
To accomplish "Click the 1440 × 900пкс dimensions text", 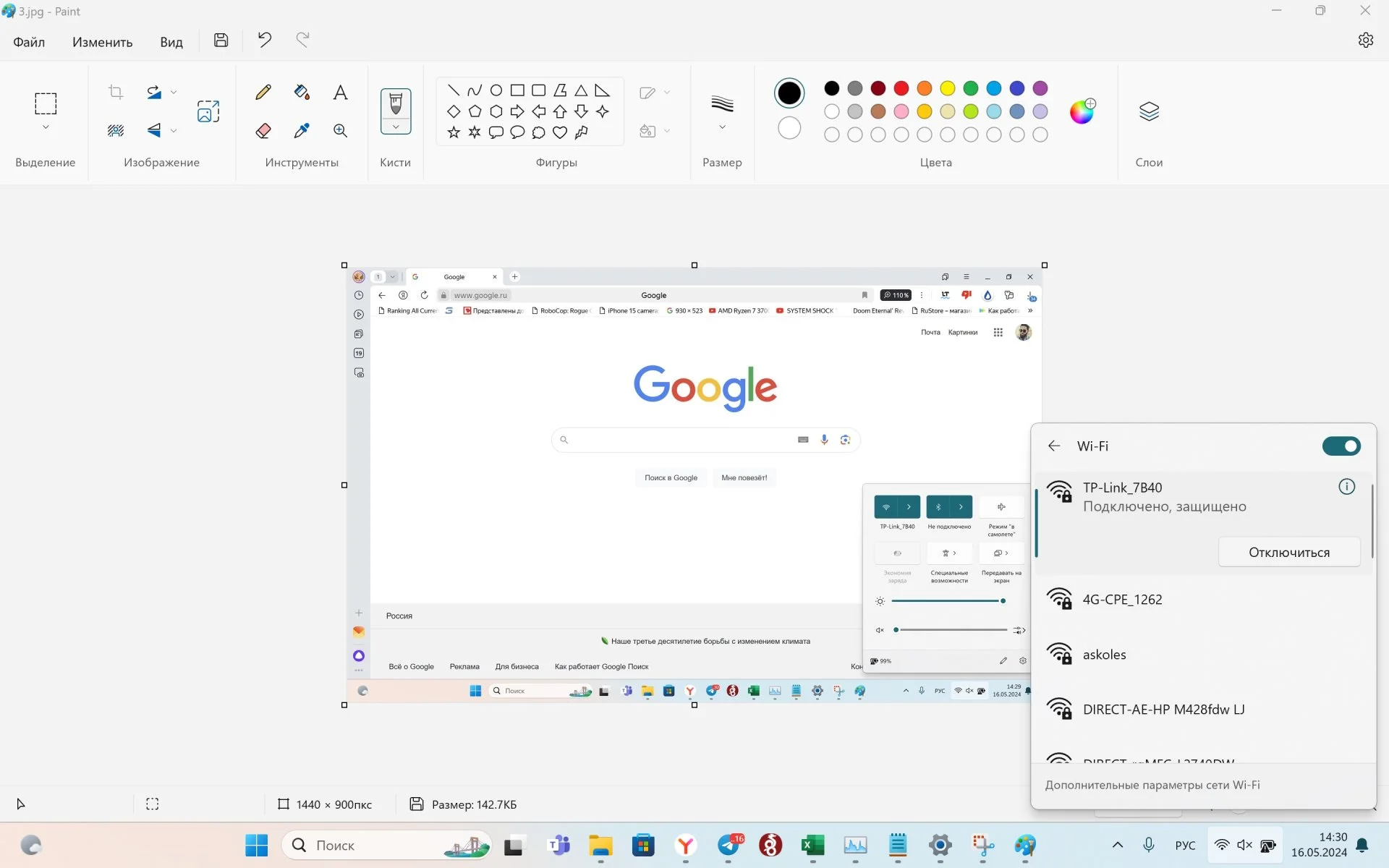I will coord(334,804).
